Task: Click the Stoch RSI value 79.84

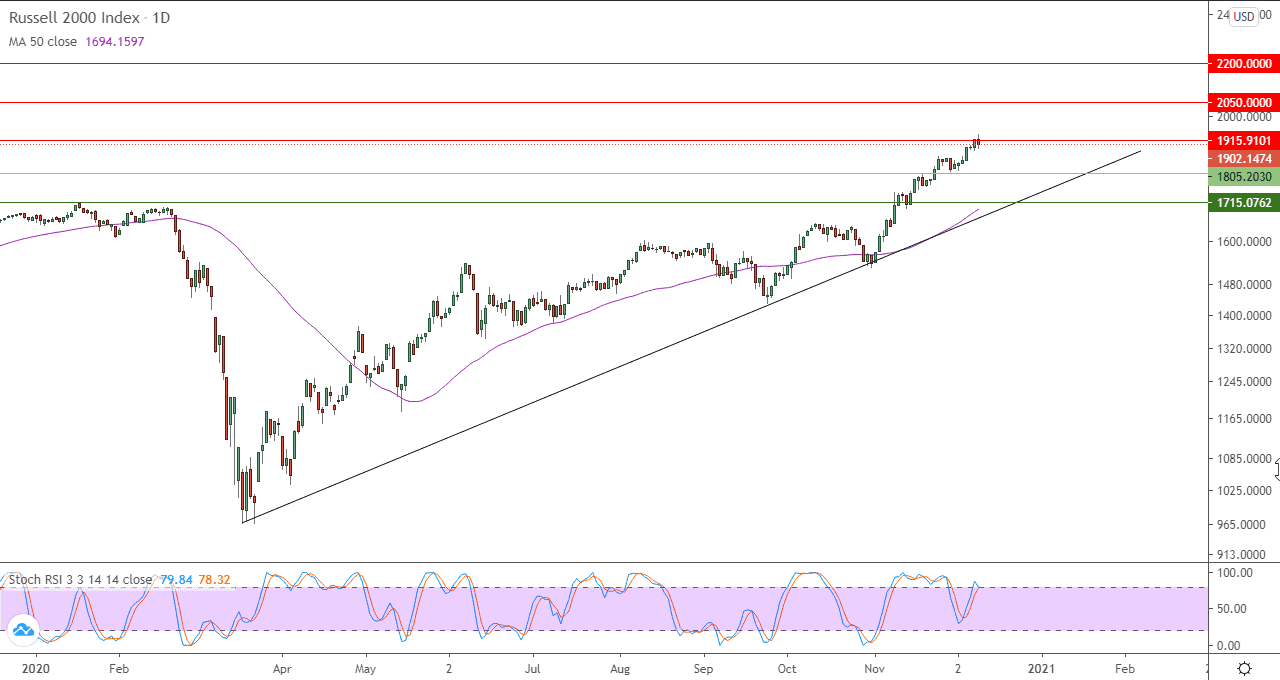Action: point(175,579)
